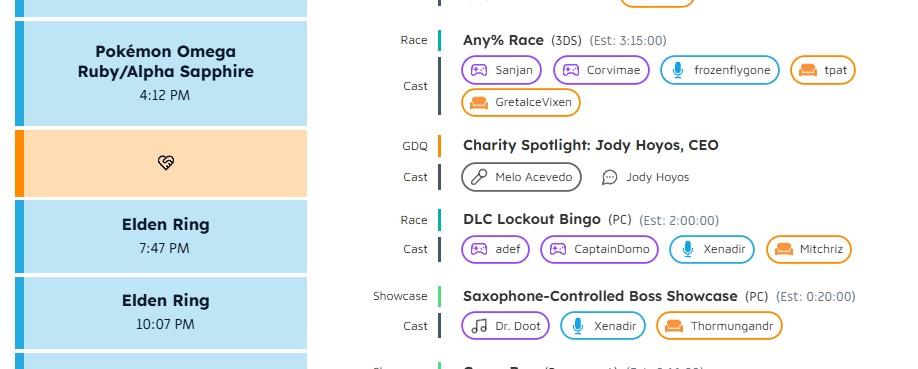Select the Mitchriz couch chip

(809, 250)
